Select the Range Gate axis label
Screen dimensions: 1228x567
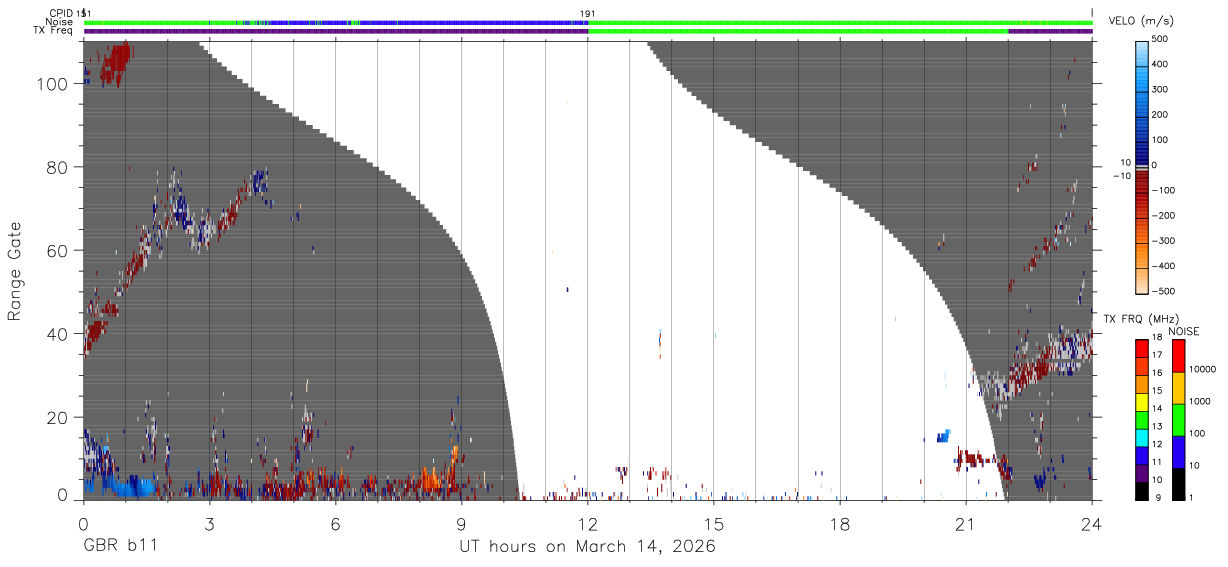(x=15, y=272)
